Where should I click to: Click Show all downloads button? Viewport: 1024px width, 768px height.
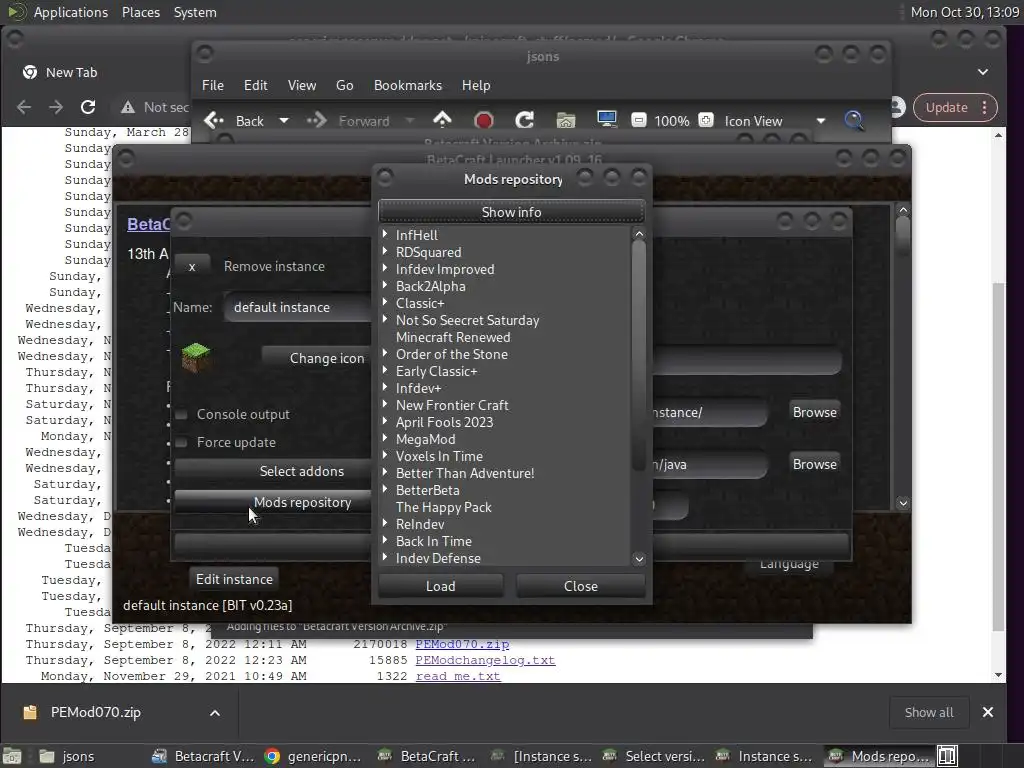point(929,712)
